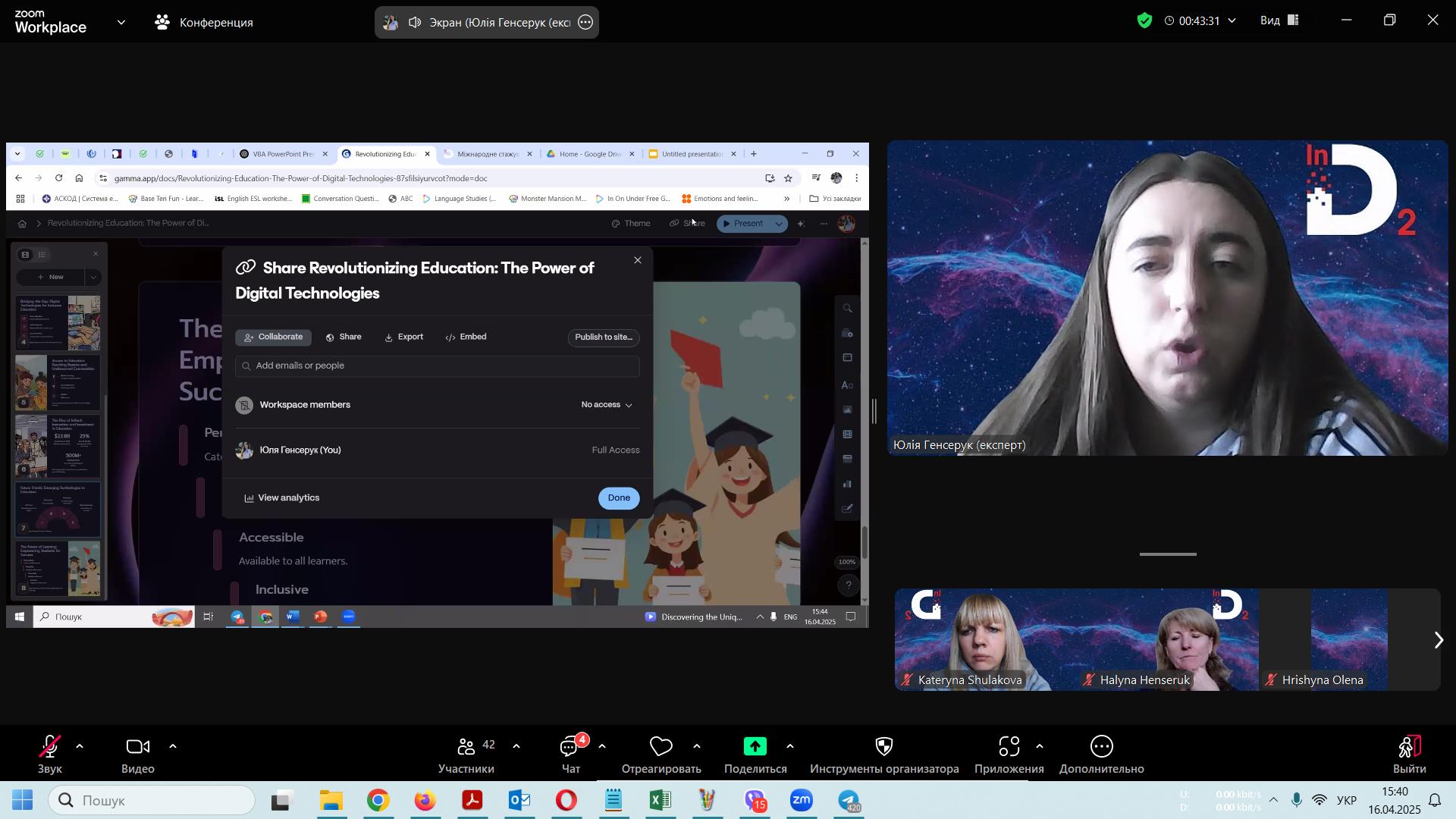Click the green encryption shield indicator
Screen dimensions: 1456x819
click(x=1145, y=20)
